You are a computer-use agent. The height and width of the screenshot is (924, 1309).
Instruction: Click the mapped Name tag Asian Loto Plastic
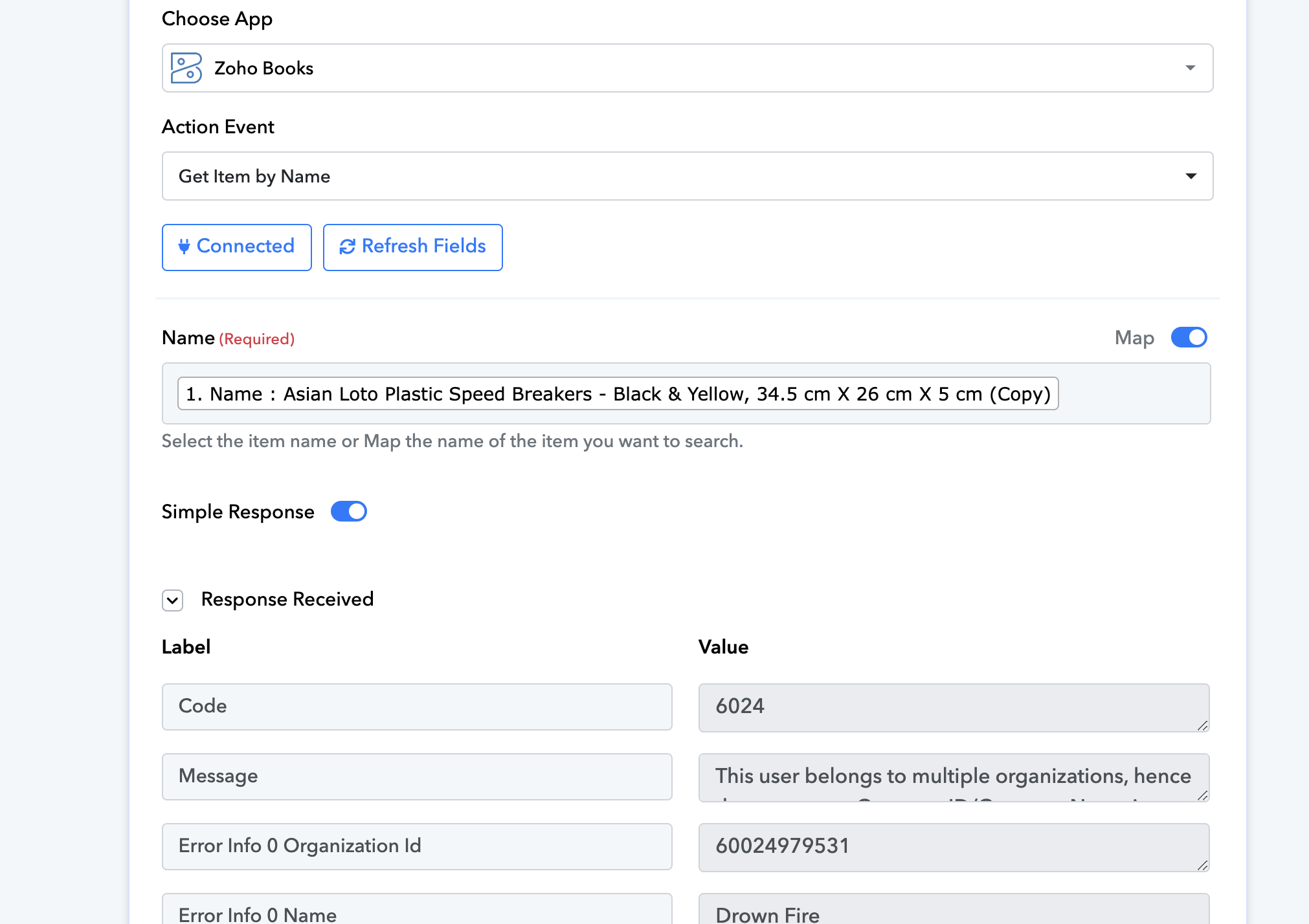(618, 393)
